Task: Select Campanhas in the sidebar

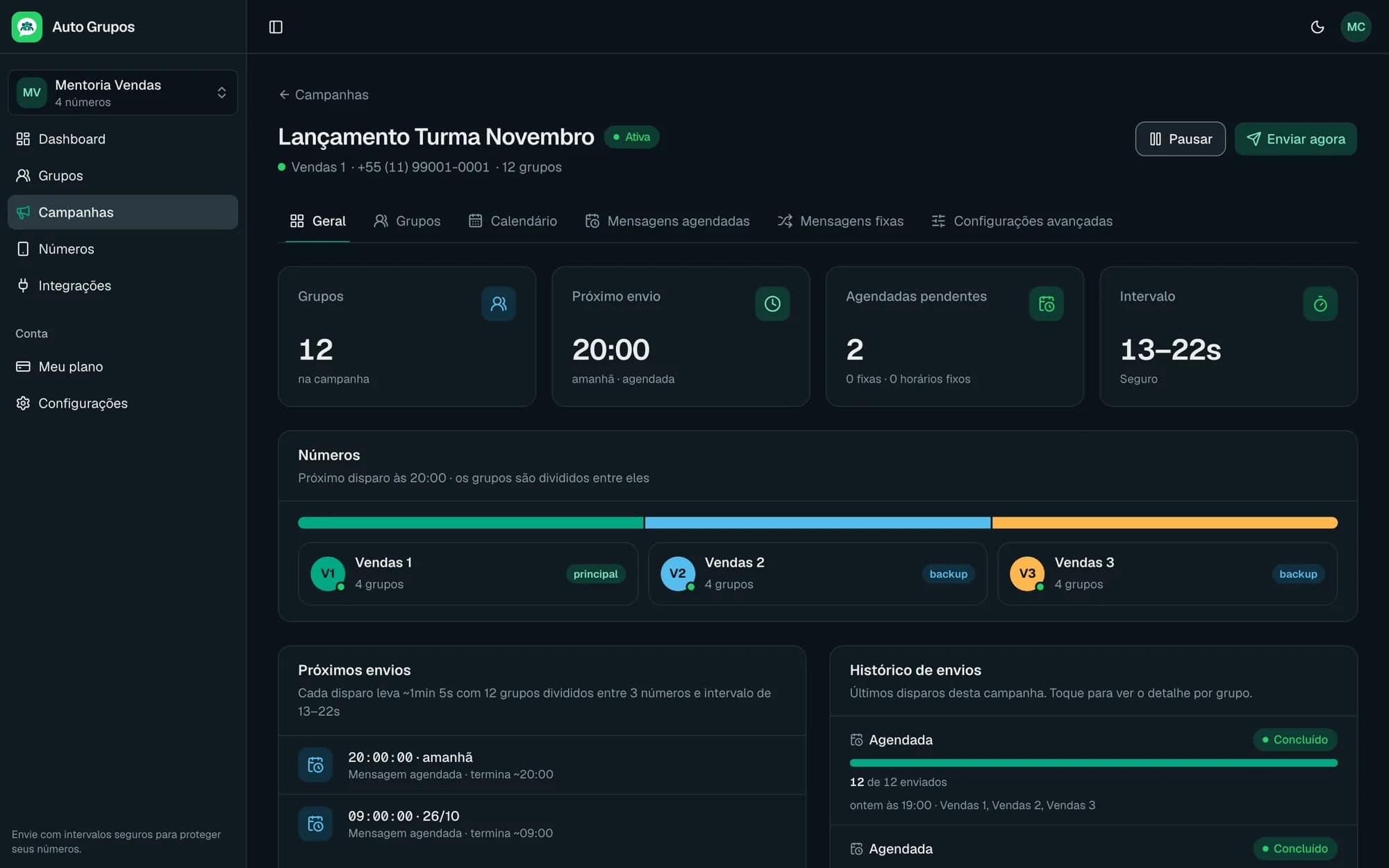Action: click(x=123, y=212)
